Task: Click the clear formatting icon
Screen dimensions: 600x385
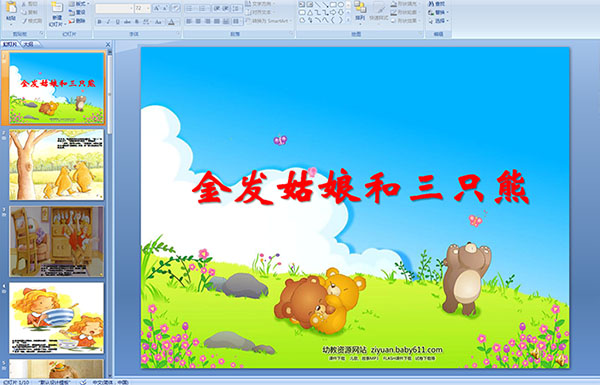Action: pyautogui.click(x=175, y=8)
